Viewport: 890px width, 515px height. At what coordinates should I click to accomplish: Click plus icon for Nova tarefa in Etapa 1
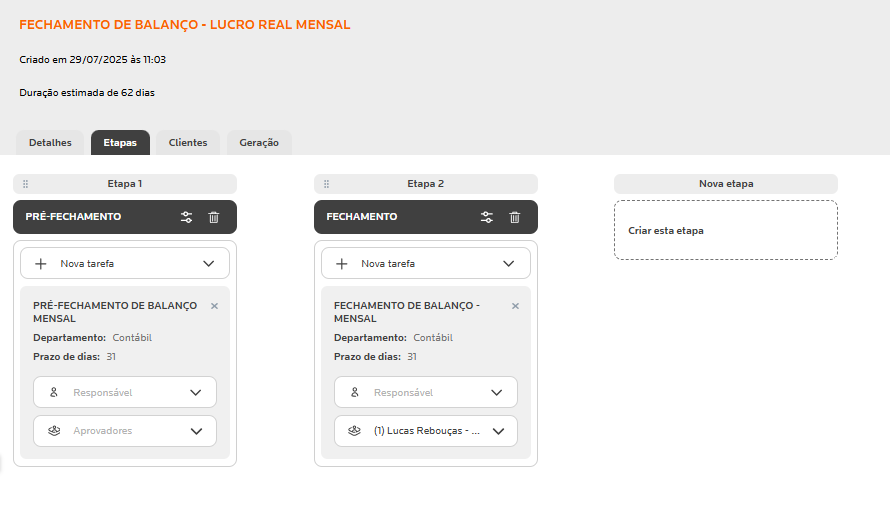(x=41, y=264)
